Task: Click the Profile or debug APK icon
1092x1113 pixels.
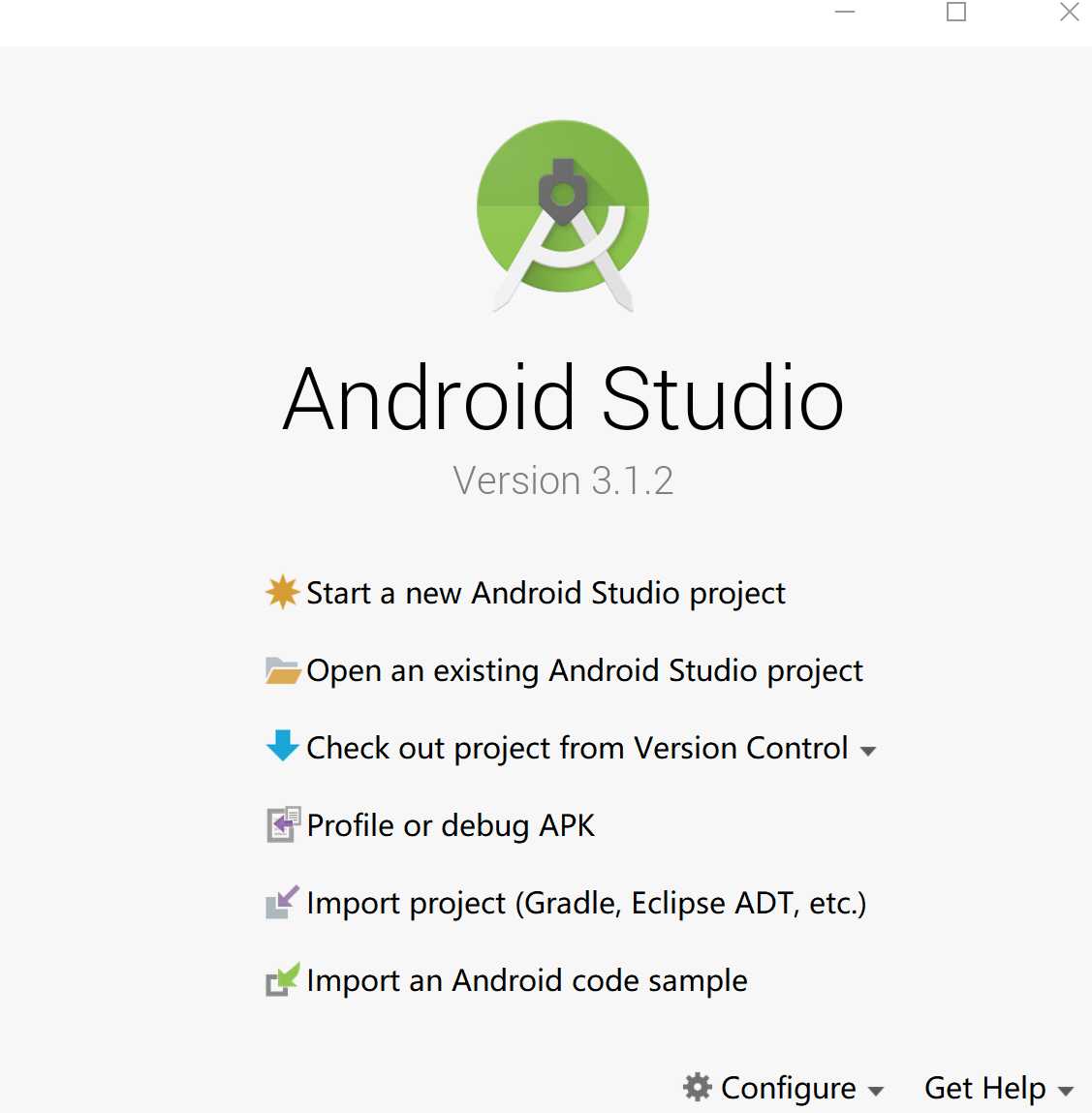Action: click(x=283, y=824)
